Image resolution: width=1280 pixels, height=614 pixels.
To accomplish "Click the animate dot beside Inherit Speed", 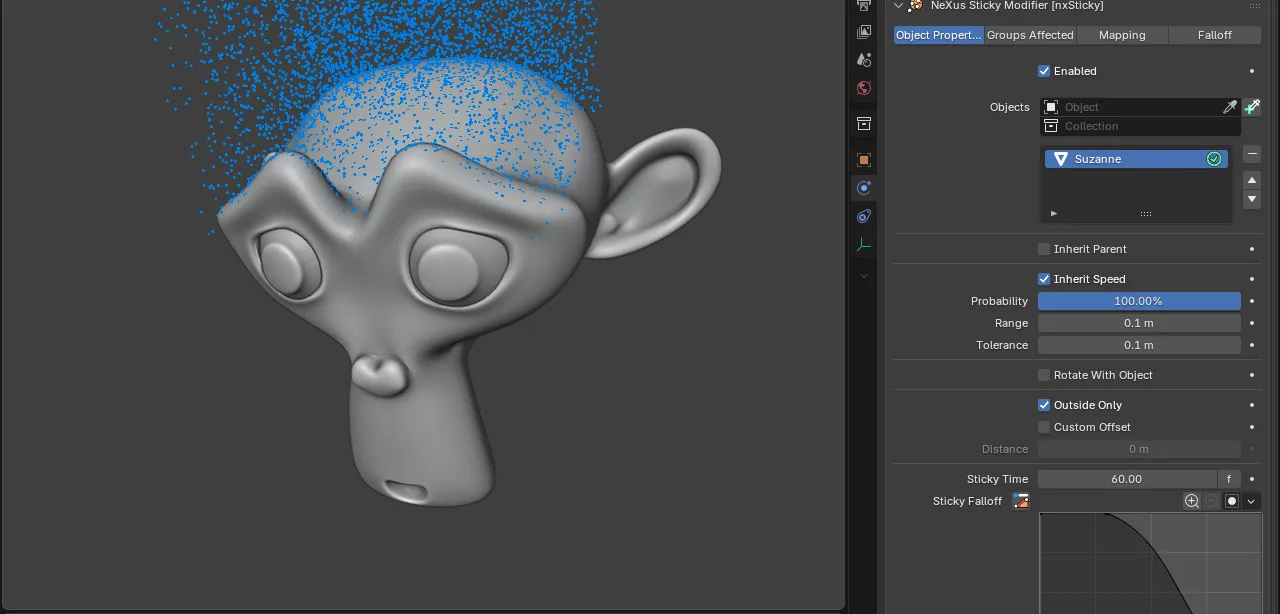I will pyautogui.click(x=1252, y=279).
